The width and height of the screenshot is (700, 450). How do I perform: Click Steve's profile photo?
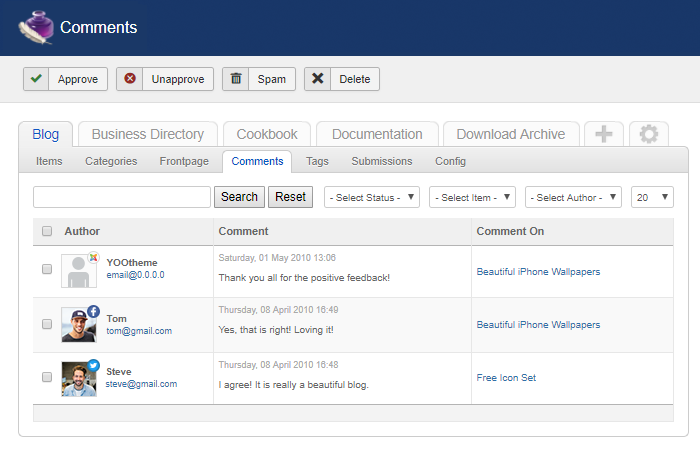[x=79, y=379]
